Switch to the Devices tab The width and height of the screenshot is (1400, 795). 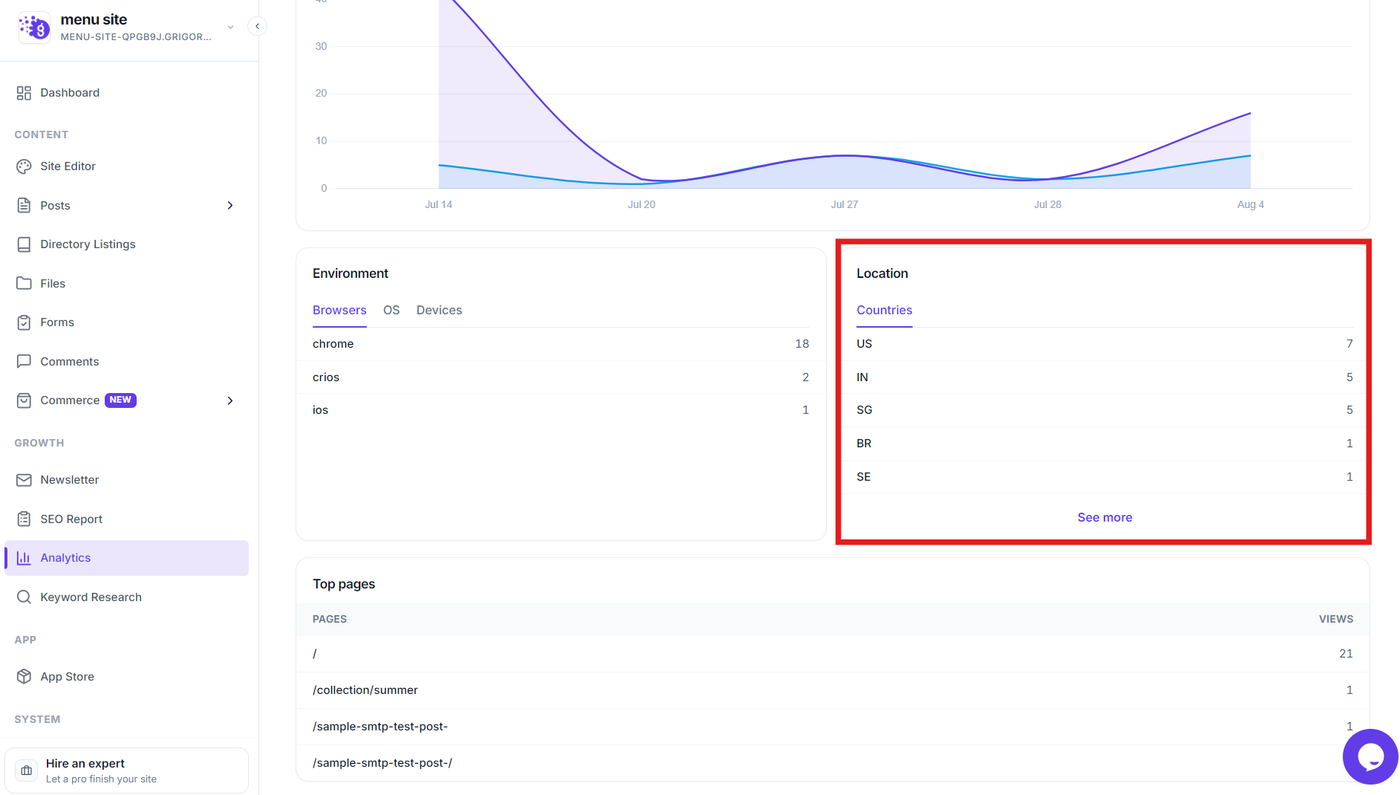coord(439,310)
